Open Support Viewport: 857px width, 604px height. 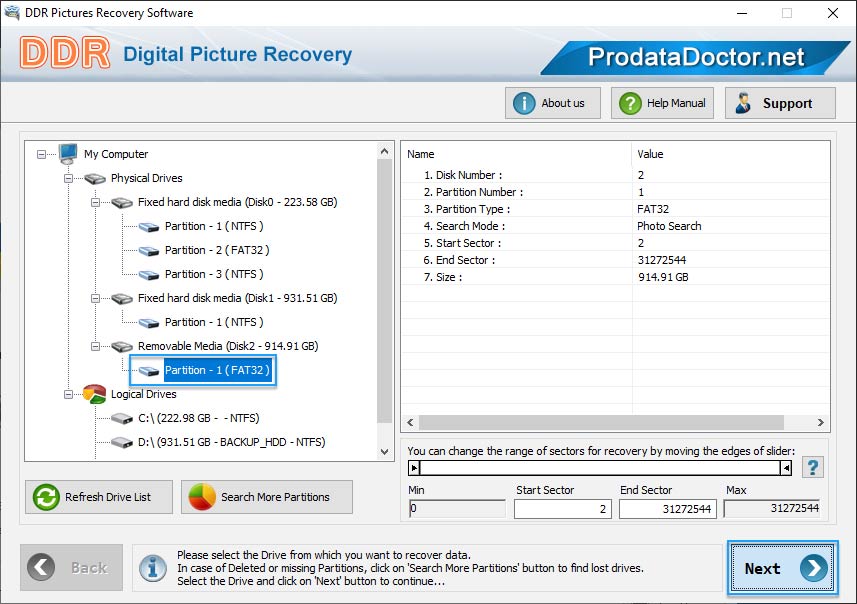pyautogui.click(x=780, y=103)
